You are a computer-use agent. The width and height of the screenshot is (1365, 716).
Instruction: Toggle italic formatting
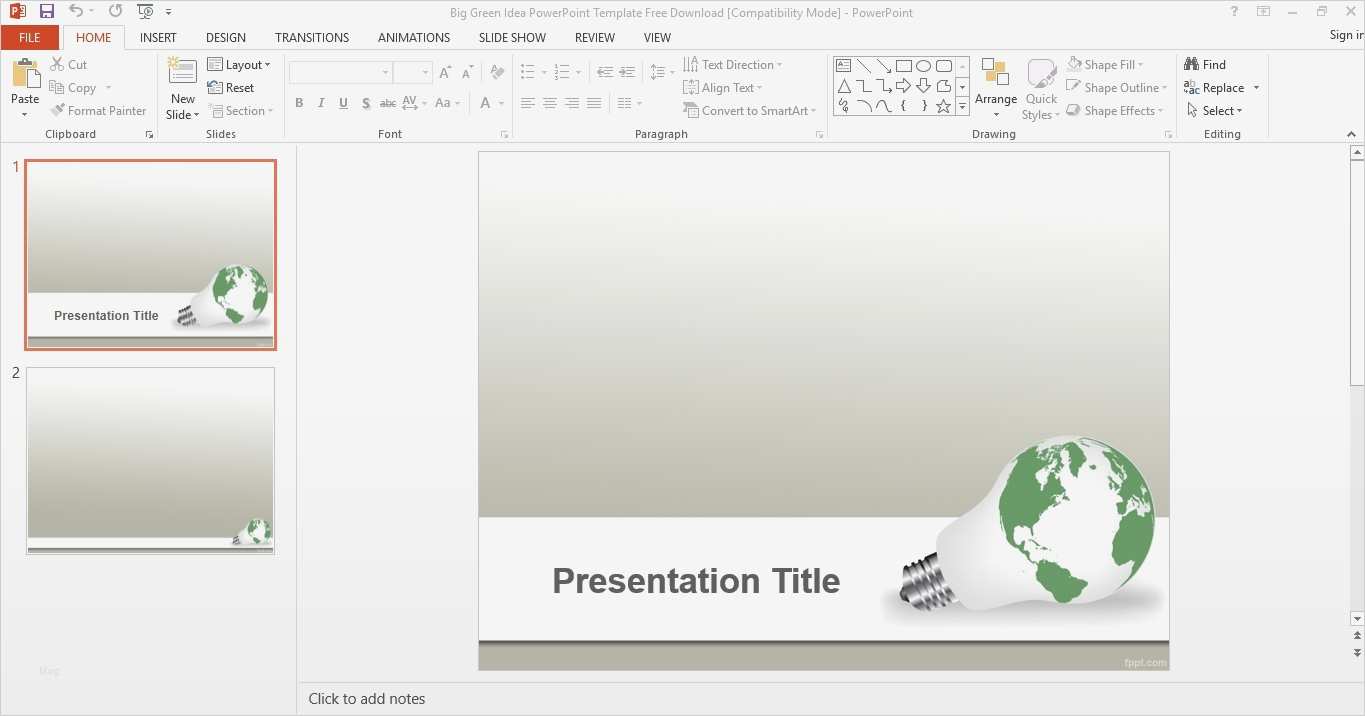[x=320, y=103]
